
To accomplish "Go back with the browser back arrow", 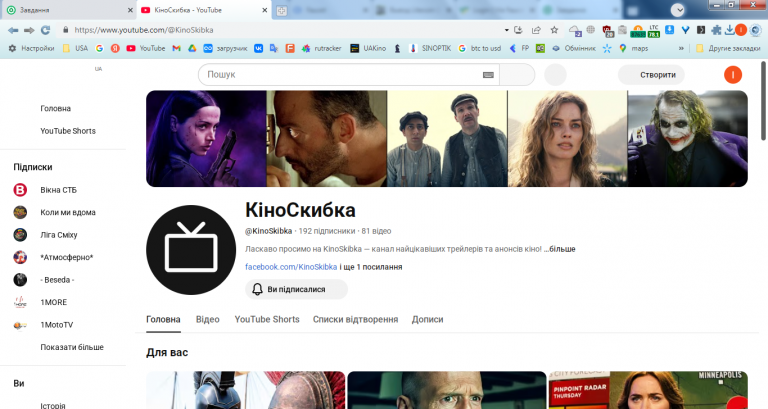I will click(13, 30).
